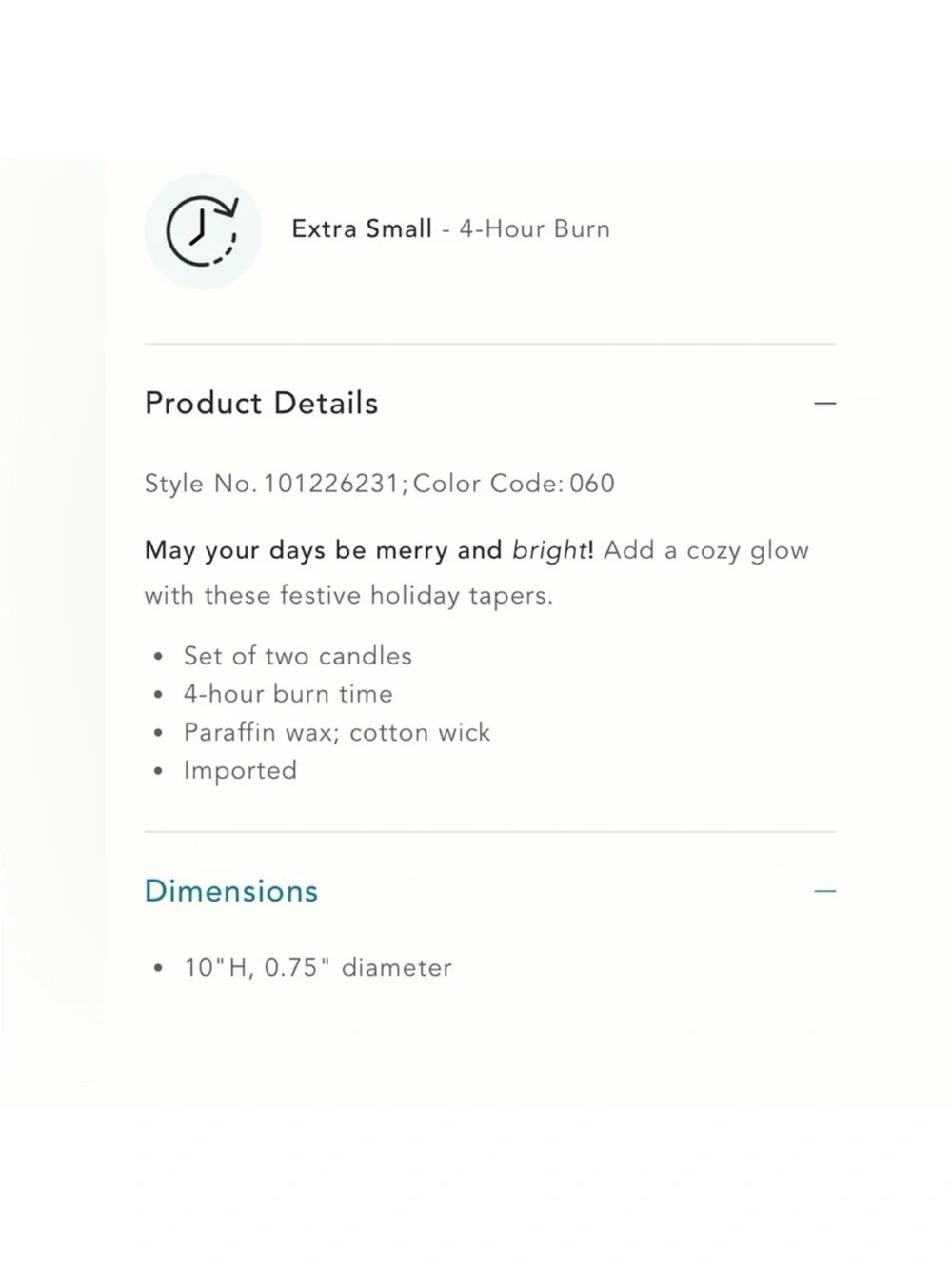Click the '4-Hour Burn' text
This screenshot has height=1269, width=952.
pos(535,229)
